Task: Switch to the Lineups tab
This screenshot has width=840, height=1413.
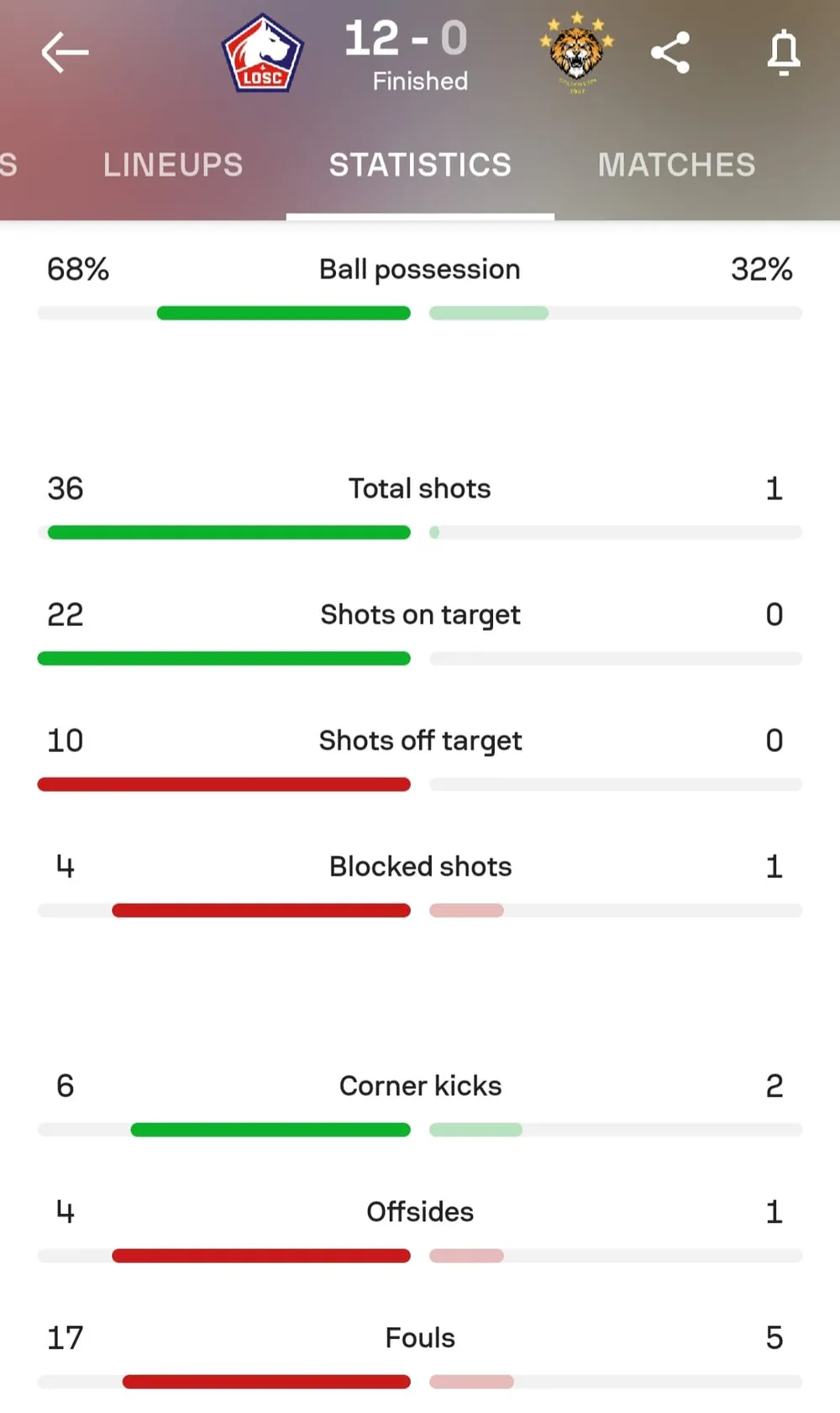Action: (x=173, y=165)
